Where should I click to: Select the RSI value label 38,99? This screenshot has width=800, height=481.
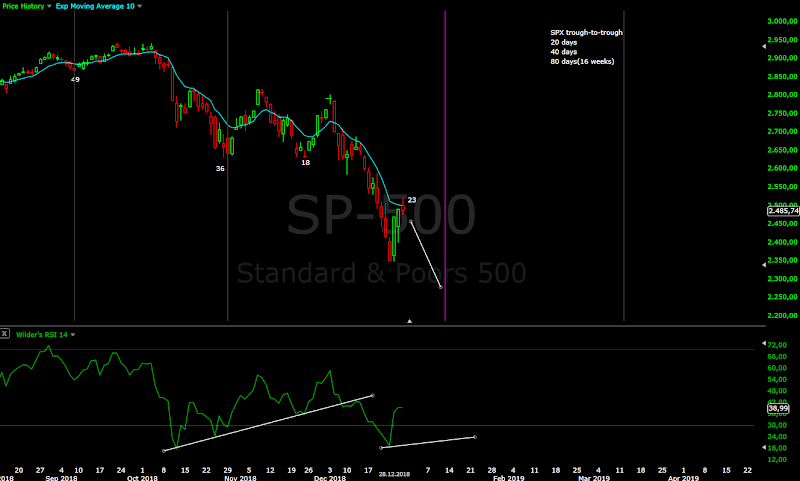[x=779, y=409]
